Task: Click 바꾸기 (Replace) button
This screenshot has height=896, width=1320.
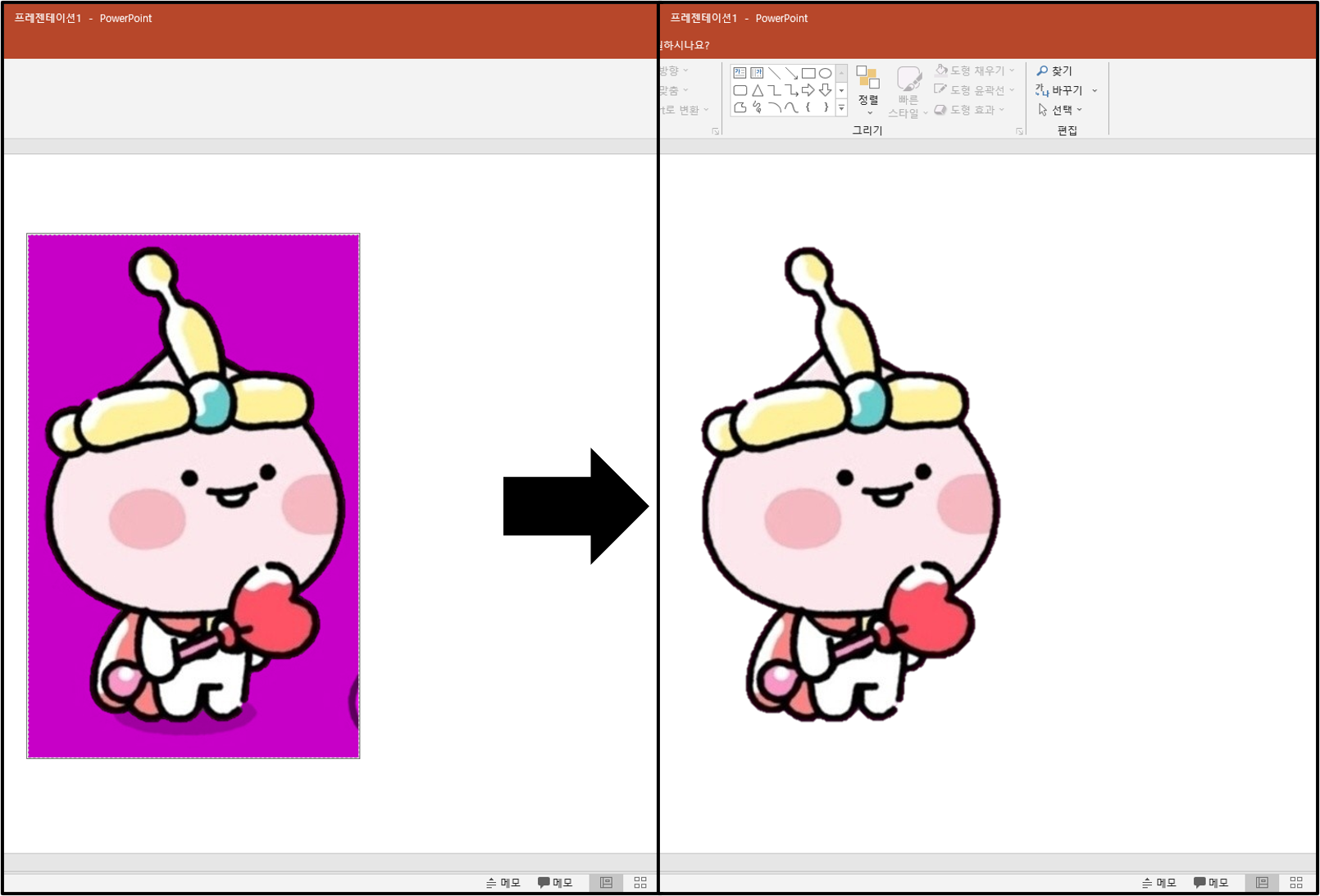Action: pyautogui.click(x=1058, y=90)
